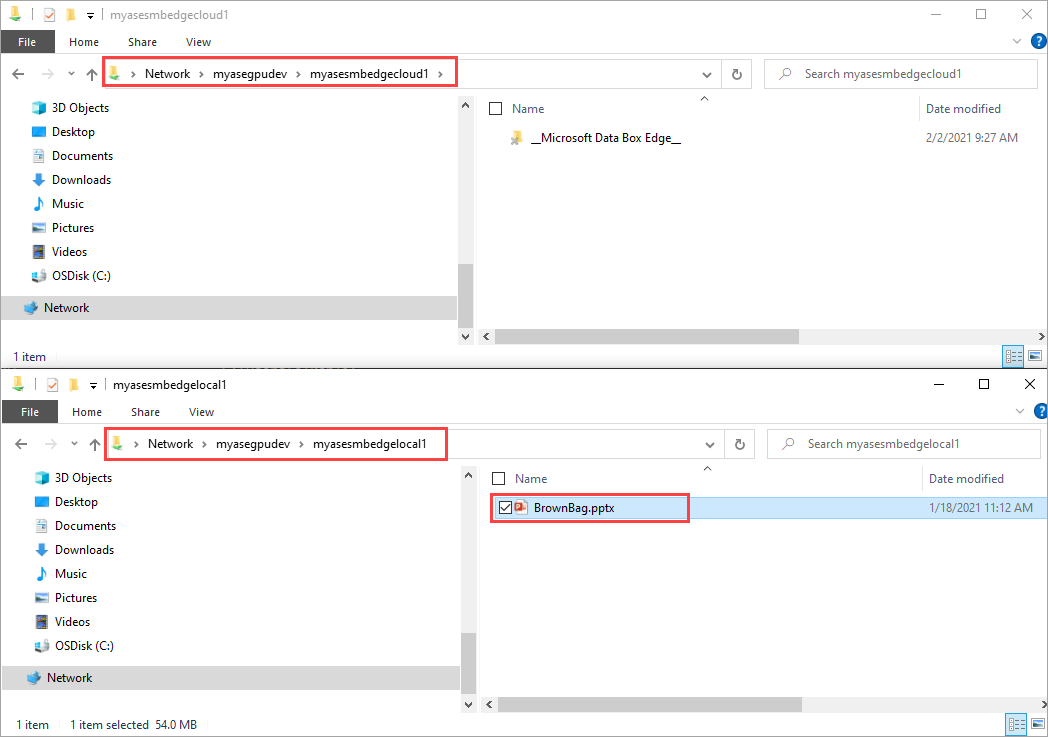This screenshot has width=1048, height=737.
Task: Click the back navigation arrow
Action: click(17, 73)
